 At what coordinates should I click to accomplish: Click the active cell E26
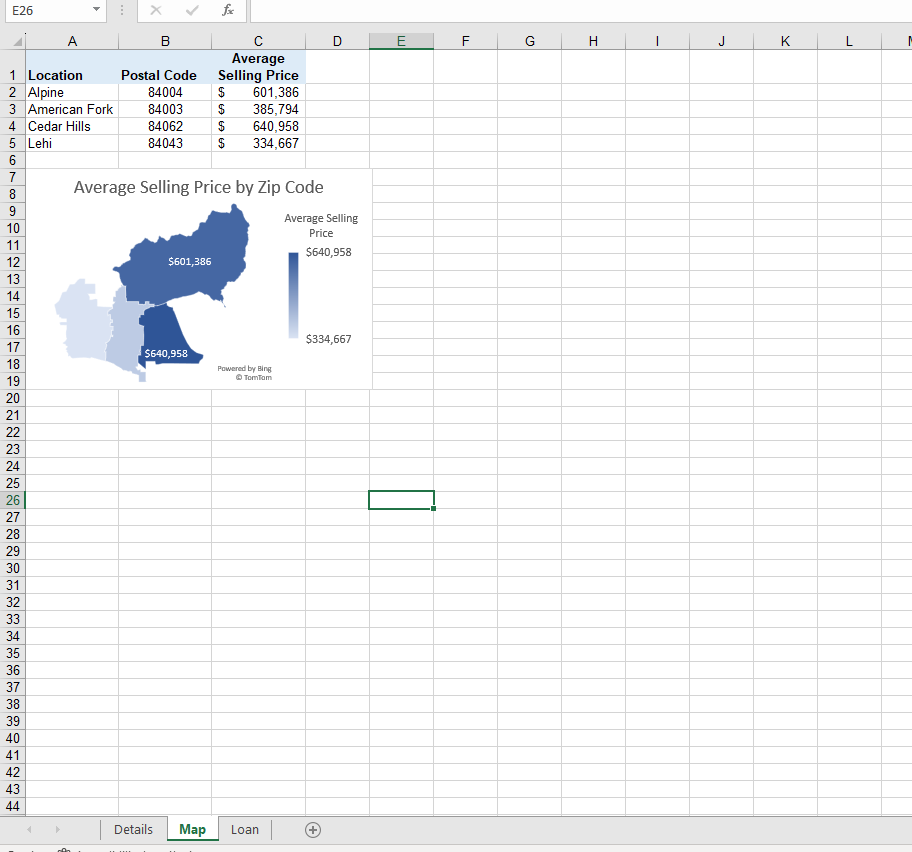401,500
